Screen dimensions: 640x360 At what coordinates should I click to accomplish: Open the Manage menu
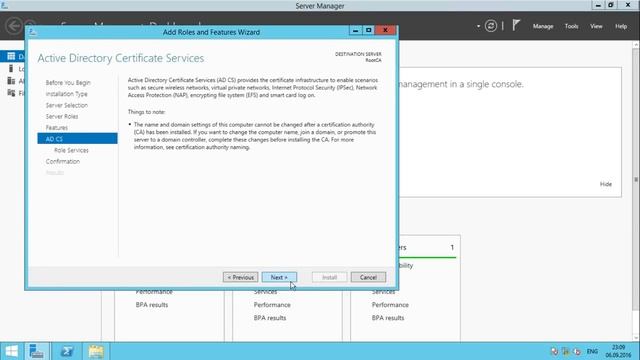click(543, 27)
